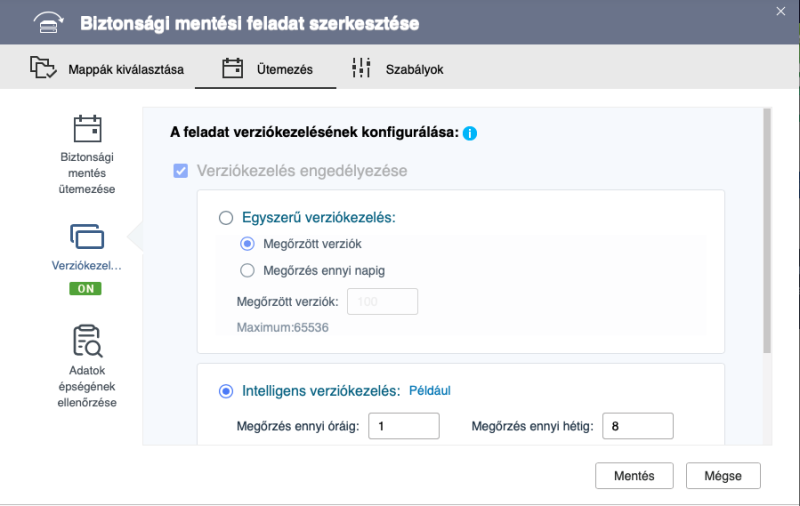Viewport: 800px width, 506px height.
Task: Click the Szabályok sliders icon
Action: (361, 68)
